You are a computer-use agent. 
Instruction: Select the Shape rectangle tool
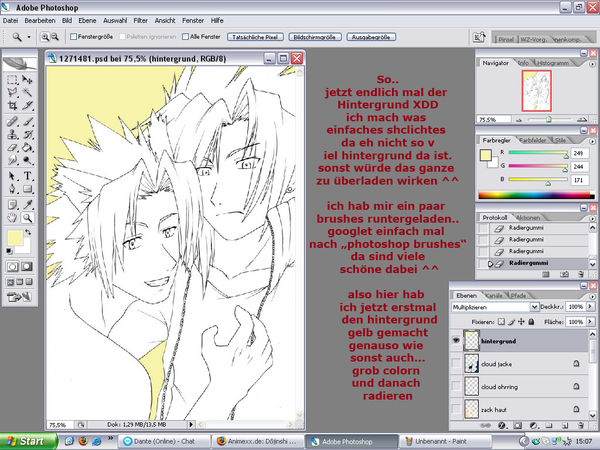[27, 189]
